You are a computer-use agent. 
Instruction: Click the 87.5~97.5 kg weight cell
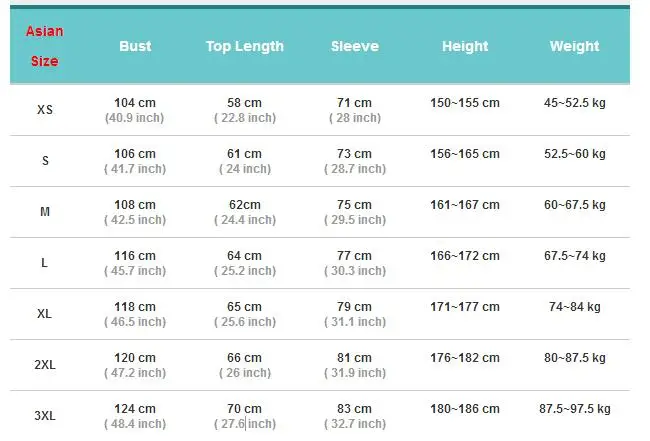coord(575,409)
